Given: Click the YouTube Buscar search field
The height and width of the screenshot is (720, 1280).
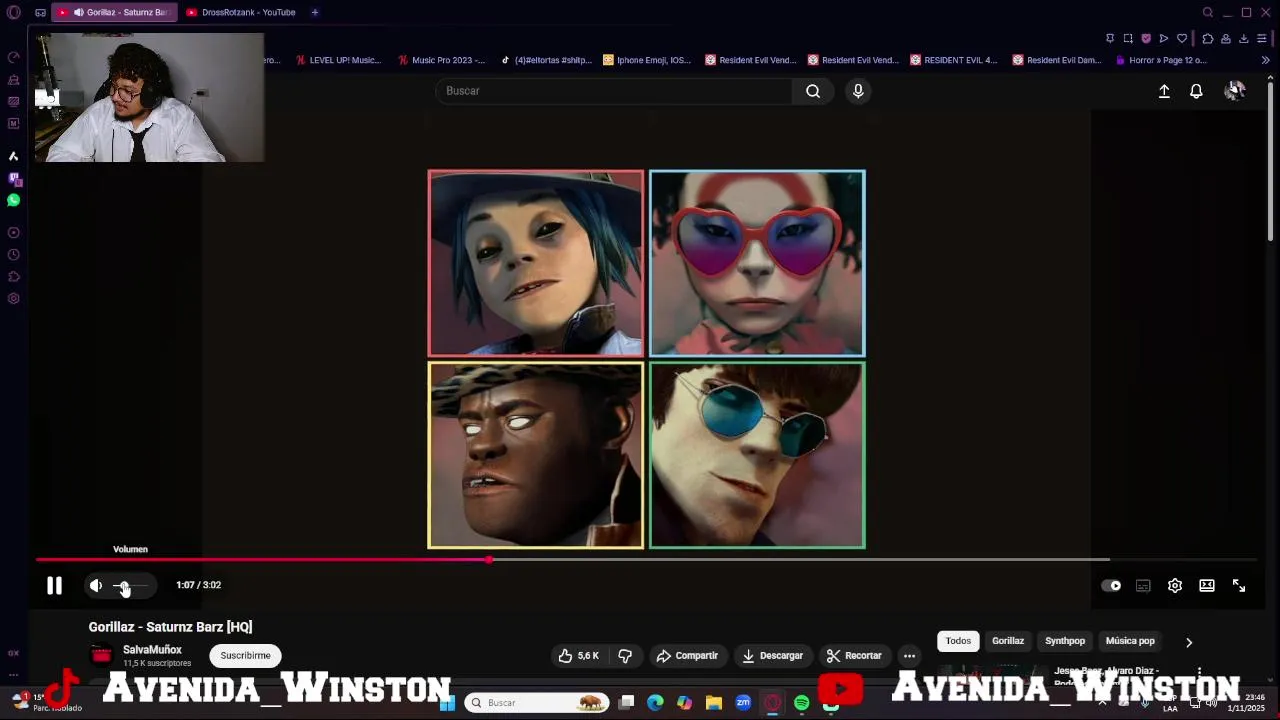Looking at the screenshot, I should (614, 91).
